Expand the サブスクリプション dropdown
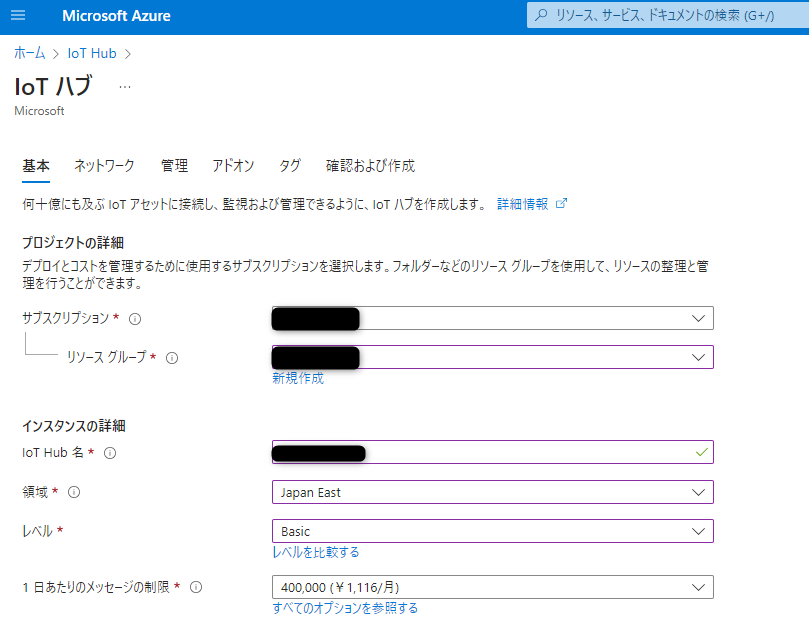809x643 pixels. 493,318
